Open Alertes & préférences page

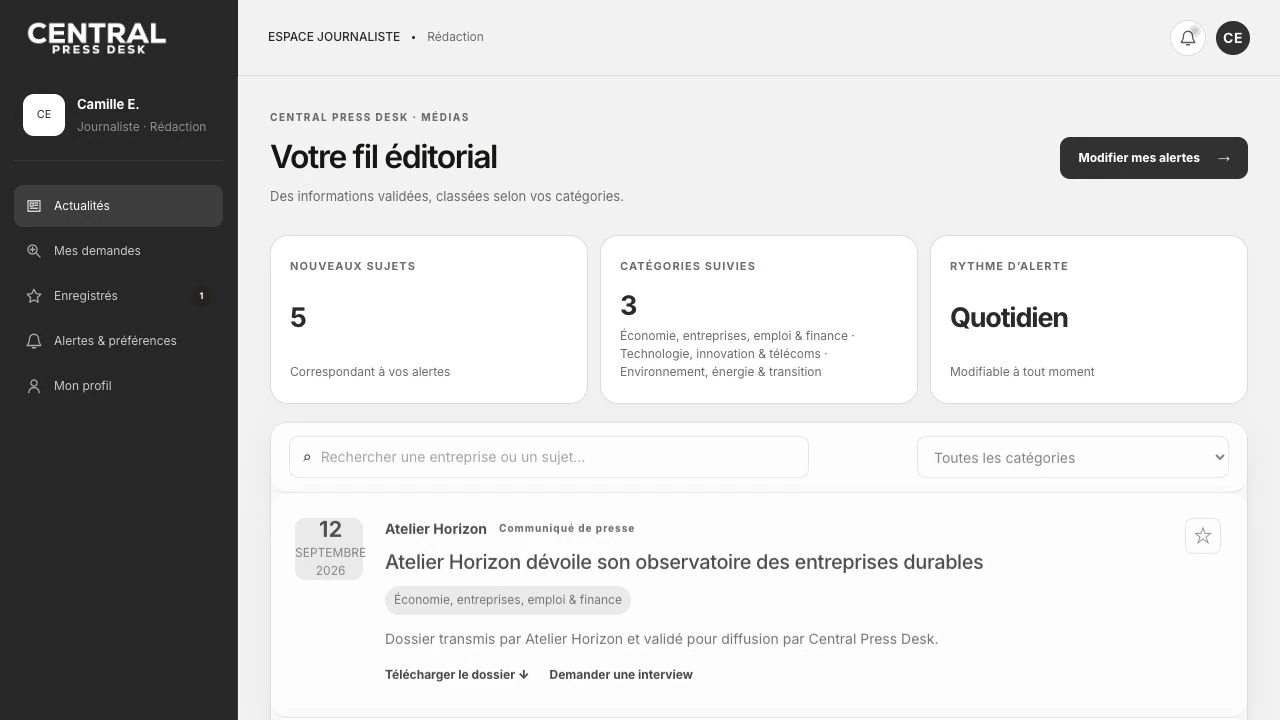click(118, 341)
